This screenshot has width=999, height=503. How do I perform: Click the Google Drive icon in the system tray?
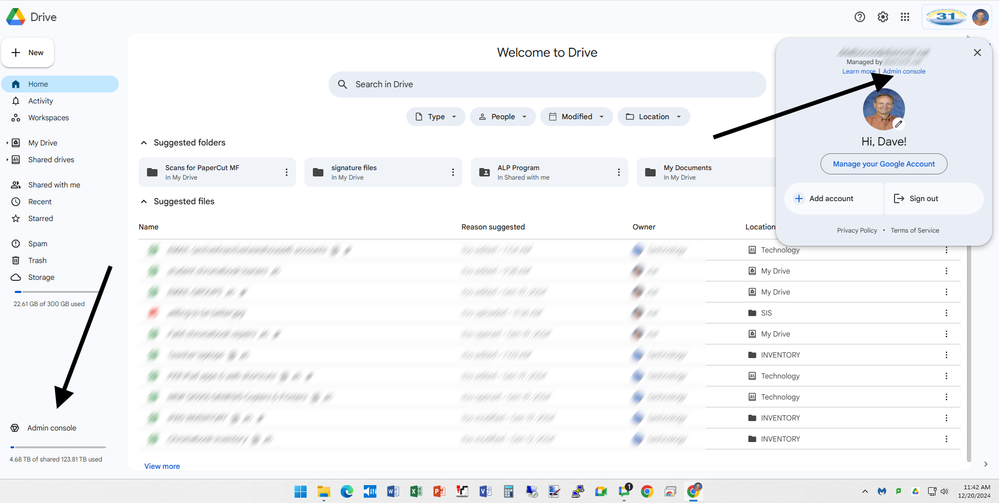(x=915, y=492)
